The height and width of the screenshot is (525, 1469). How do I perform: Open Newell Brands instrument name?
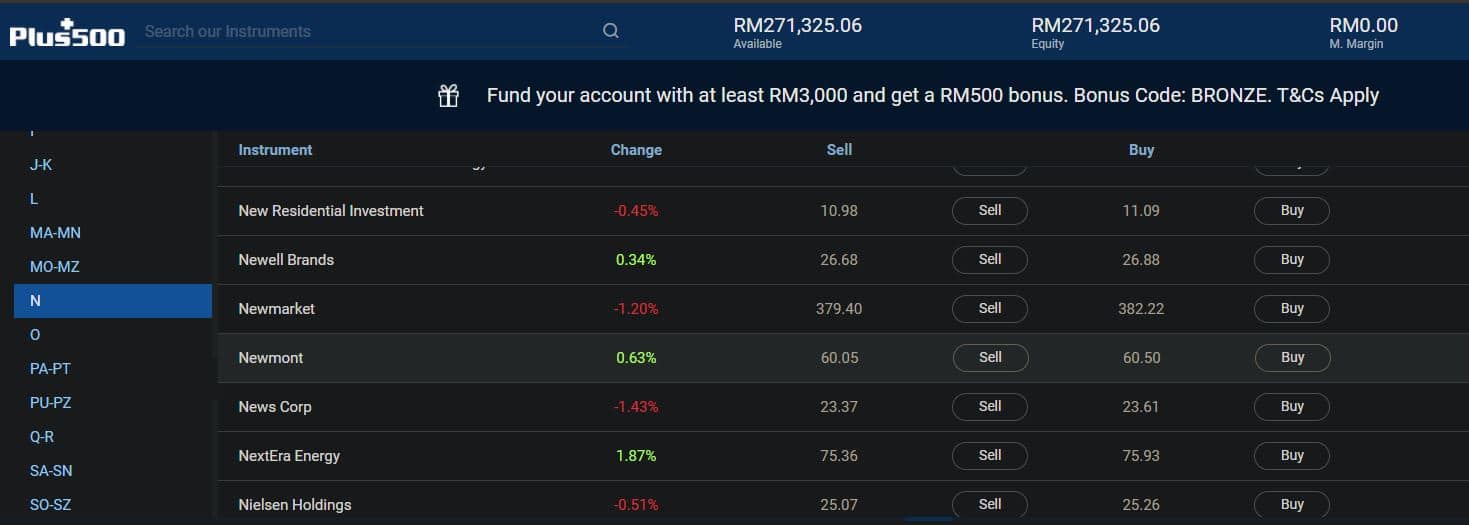pyautogui.click(x=286, y=260)
